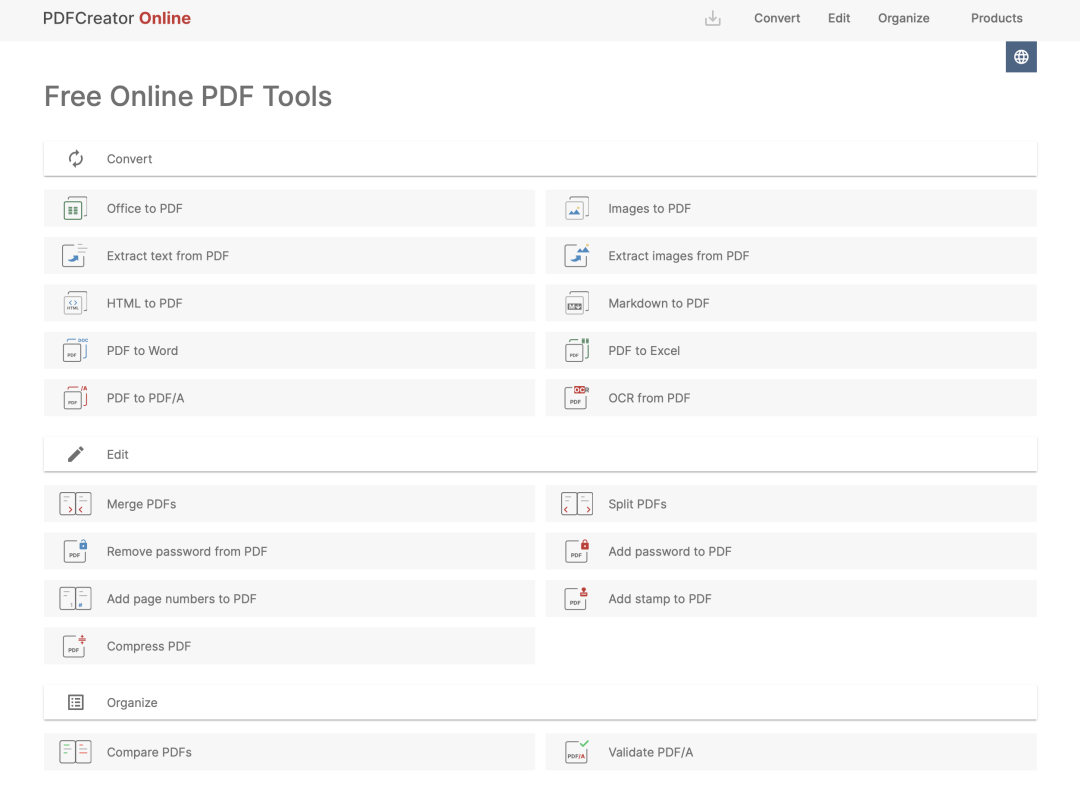Expand the Products dropdown
This screenshot has width=1080, height=785.
[996, 18]
